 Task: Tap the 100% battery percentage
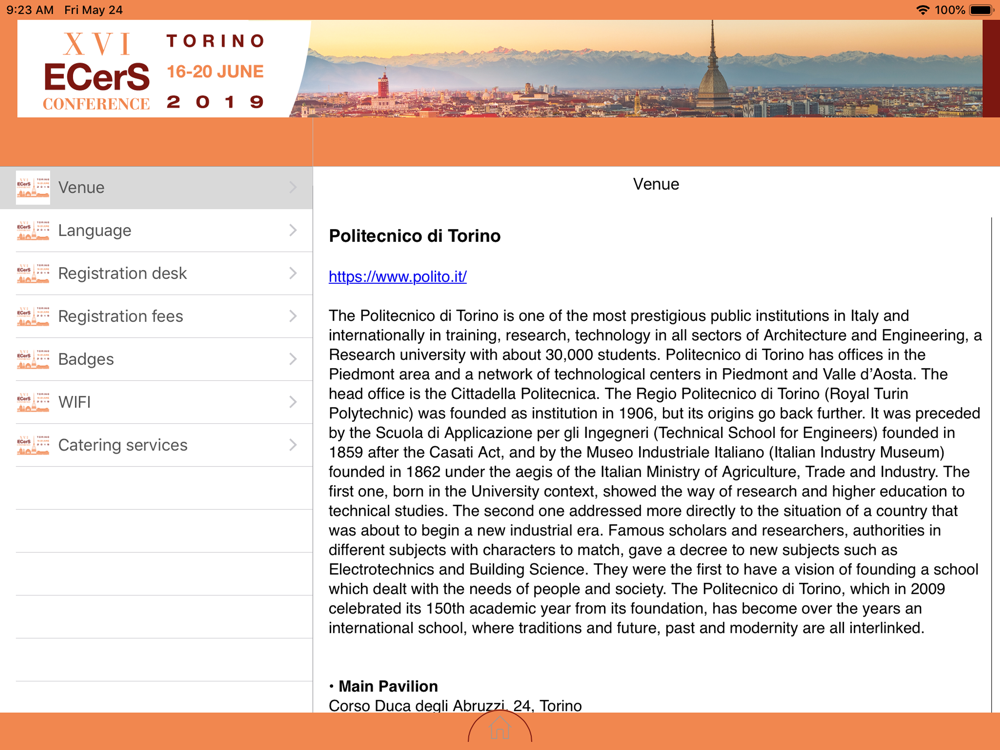(950, 10)
